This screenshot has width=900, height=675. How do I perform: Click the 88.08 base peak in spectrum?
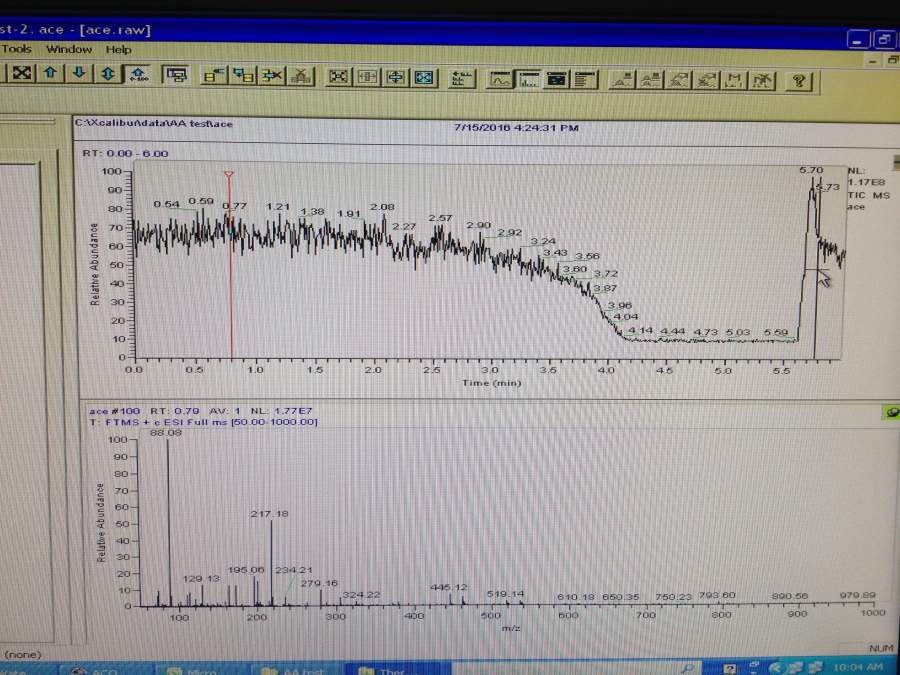click(x=169, y=522)
